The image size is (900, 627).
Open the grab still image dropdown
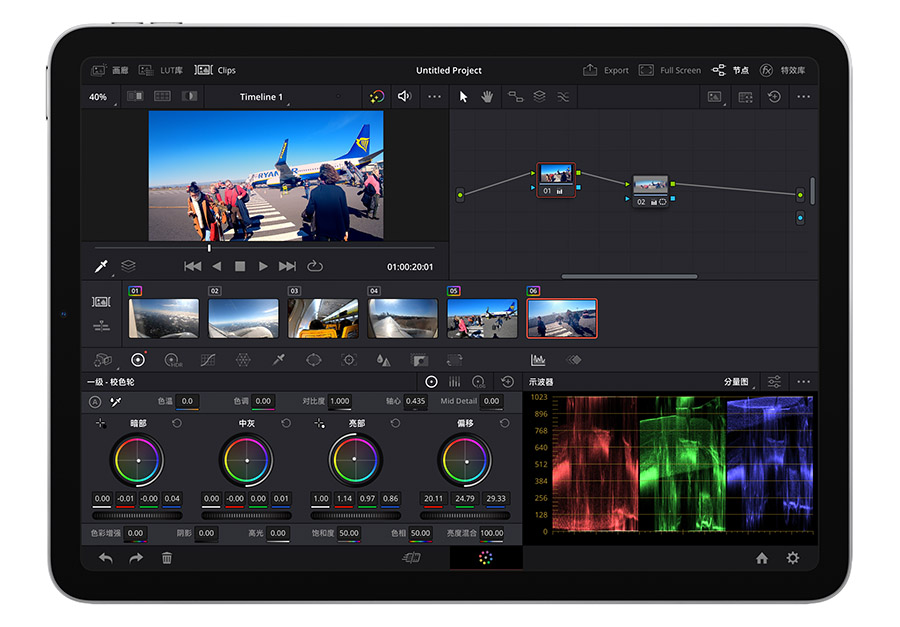click(715, 97)
